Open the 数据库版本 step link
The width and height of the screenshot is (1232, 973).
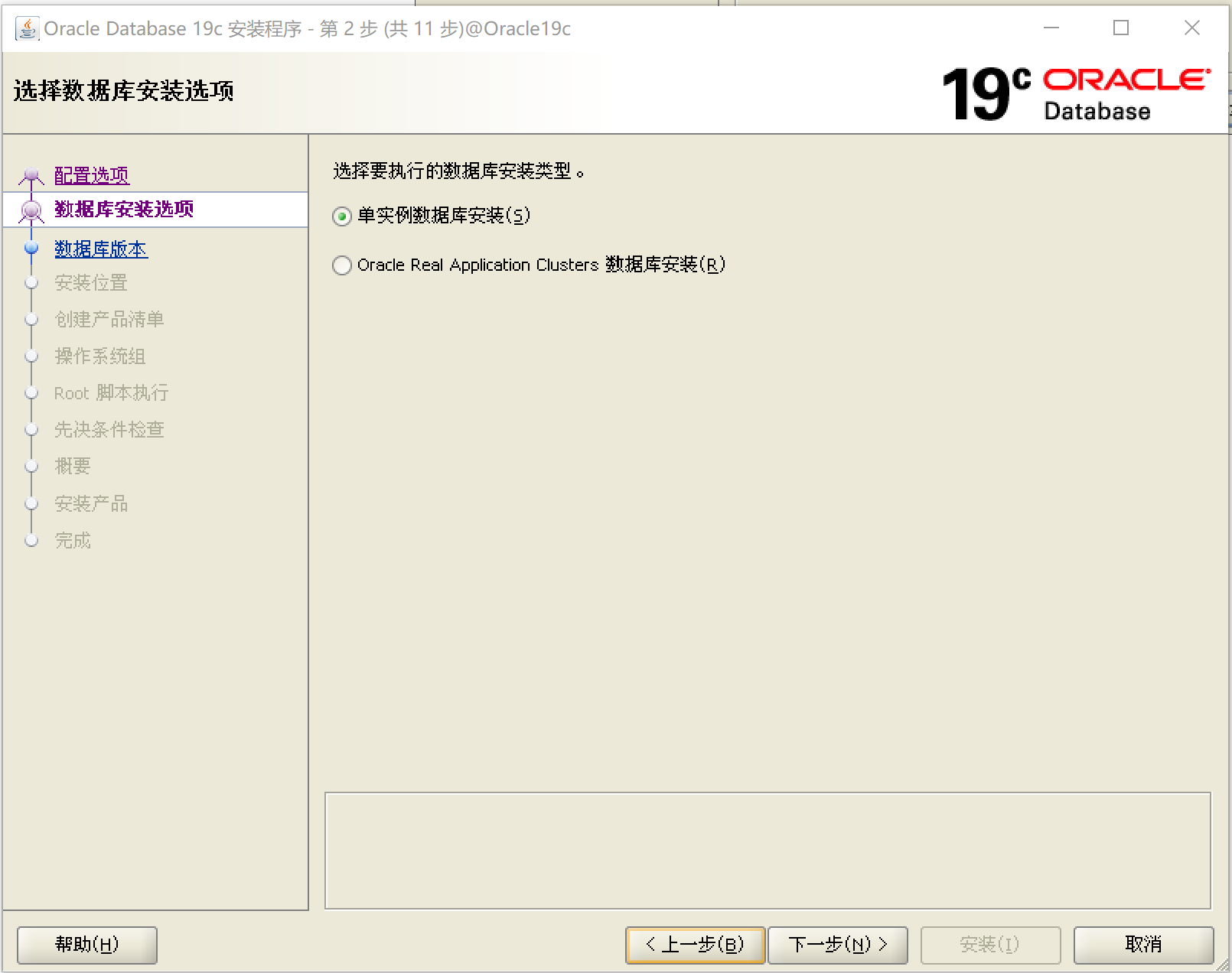101,249
